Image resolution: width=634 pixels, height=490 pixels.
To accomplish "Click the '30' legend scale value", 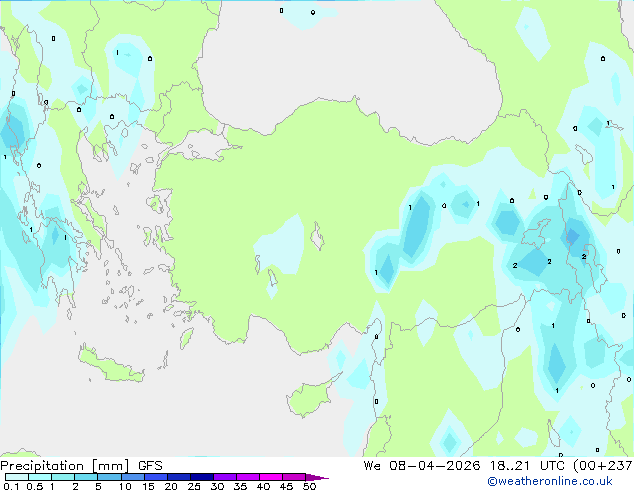I will [x=217, y=486].
